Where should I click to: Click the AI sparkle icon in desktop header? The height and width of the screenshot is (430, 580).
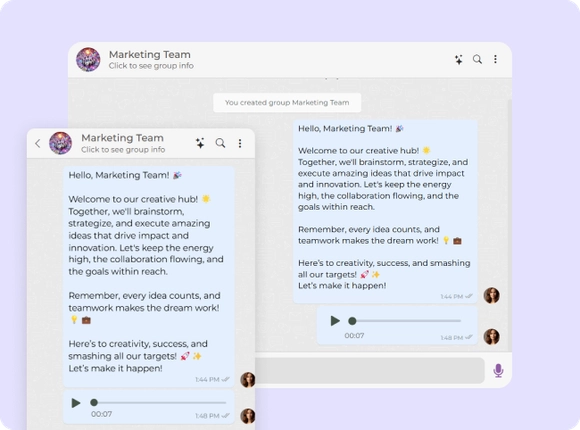459,60
